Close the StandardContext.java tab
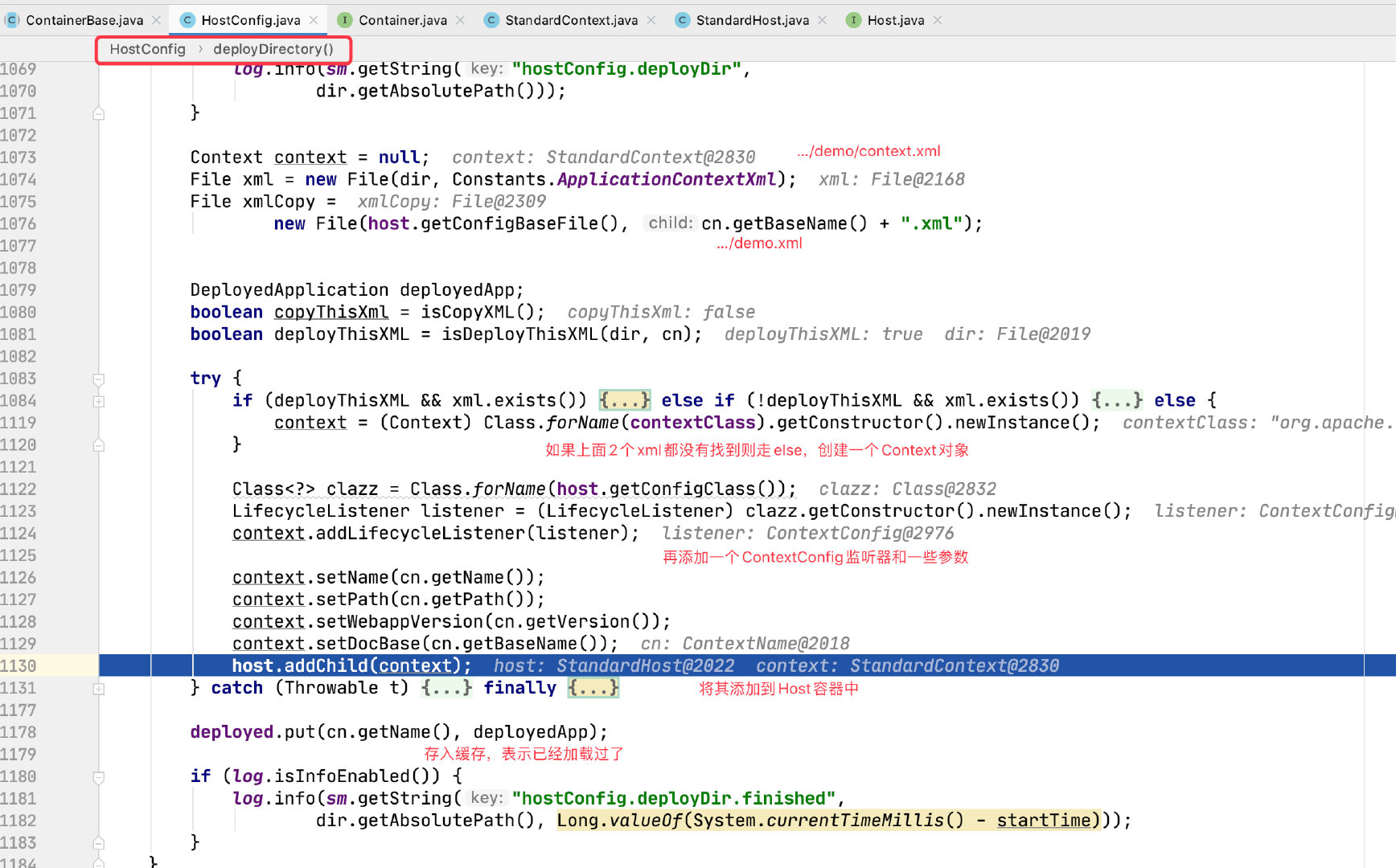The image size is (1396, 868). click(651, 20)
